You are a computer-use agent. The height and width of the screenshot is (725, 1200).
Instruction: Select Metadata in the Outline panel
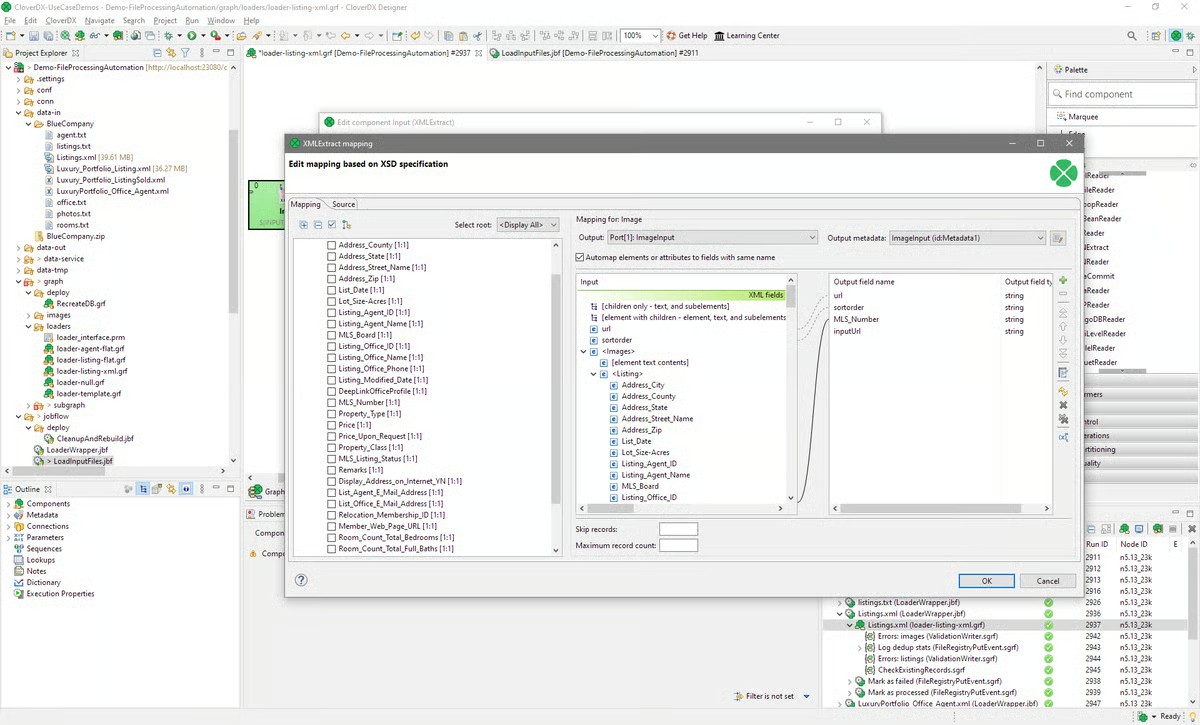tap(42, 515)
